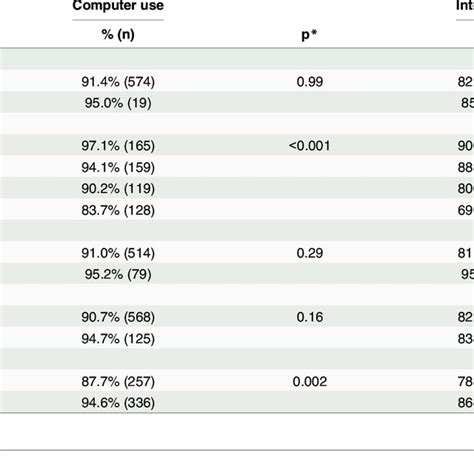Select the 91.0% (514) cell
Screen dimensions: 474x474
pos(118,253)
